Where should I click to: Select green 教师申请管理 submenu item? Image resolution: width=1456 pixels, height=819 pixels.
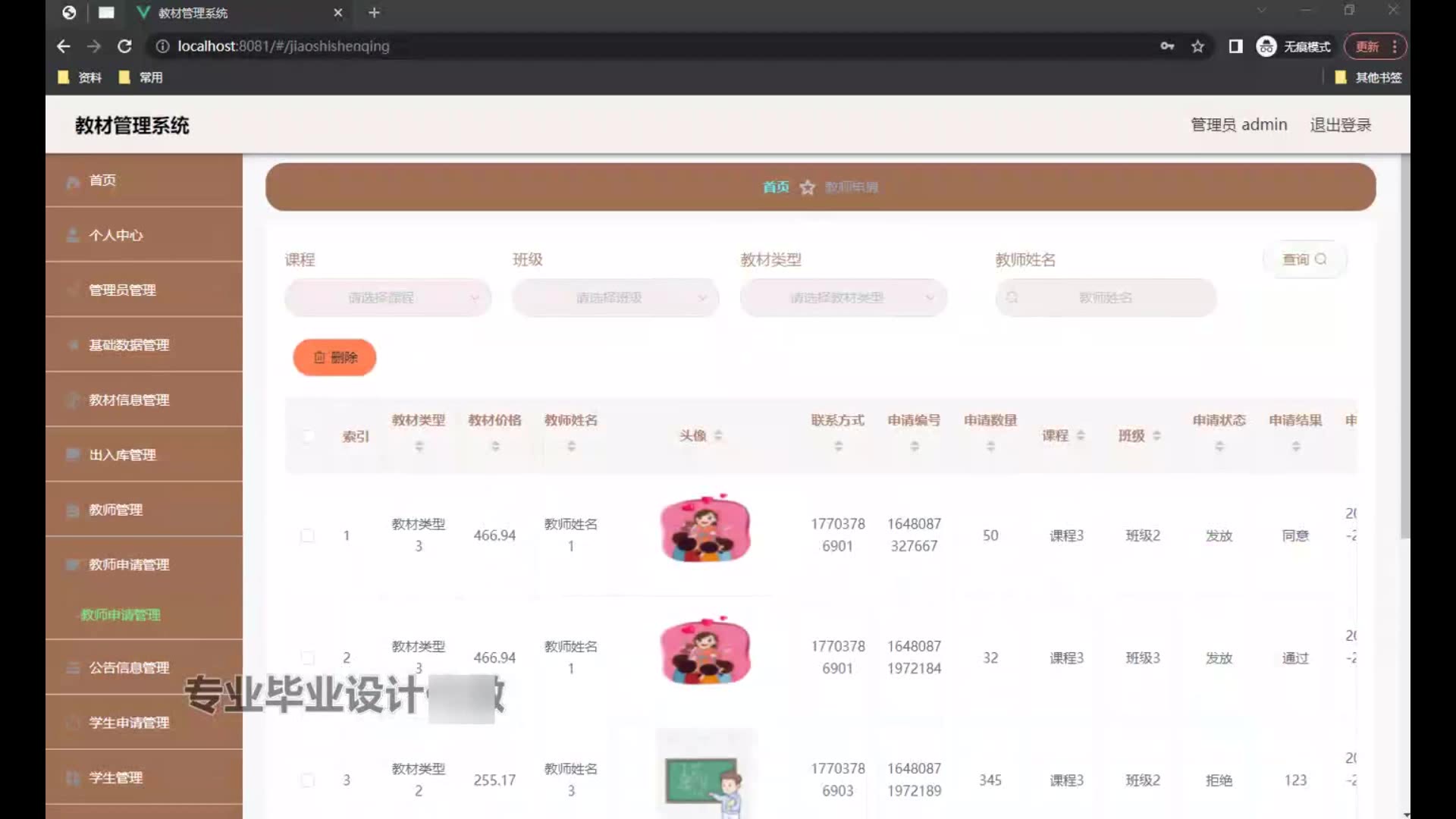[x=121, y=615]
